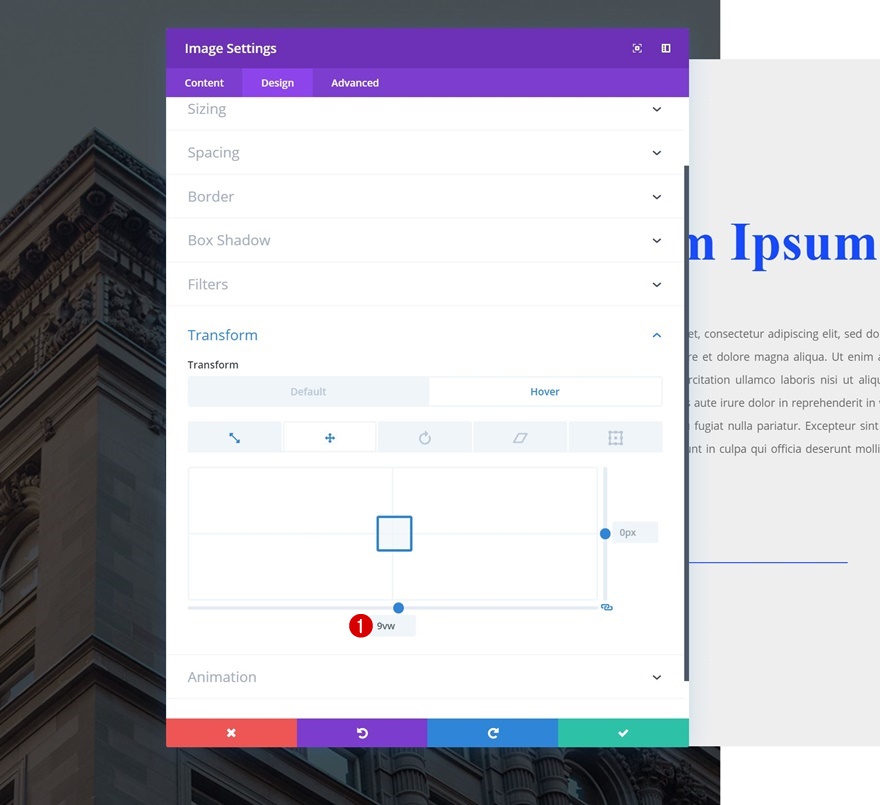
Task: Expand the Spacing section
Action: click(425, 153)
